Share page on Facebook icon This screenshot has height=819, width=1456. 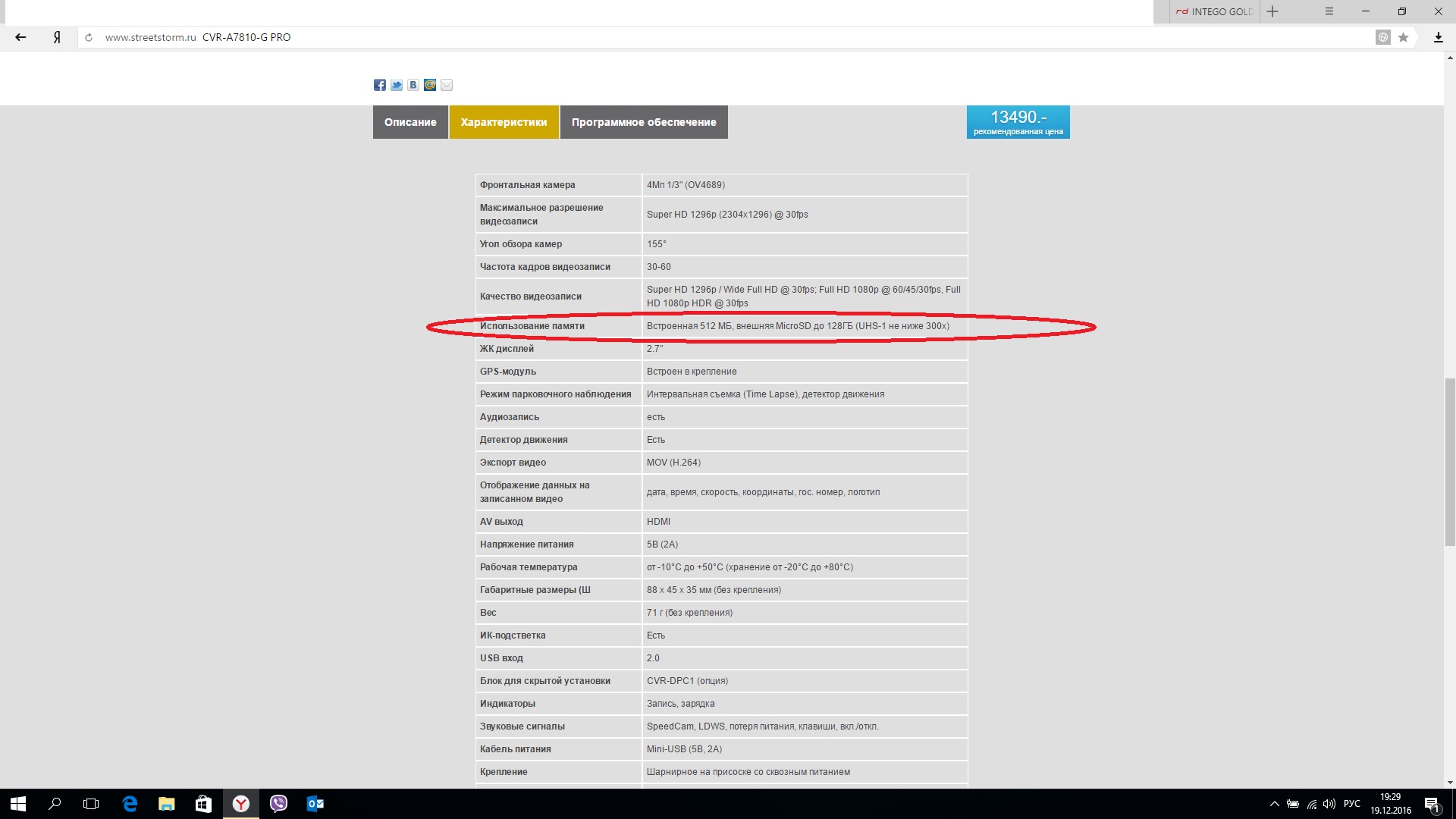tap(380, 85)
